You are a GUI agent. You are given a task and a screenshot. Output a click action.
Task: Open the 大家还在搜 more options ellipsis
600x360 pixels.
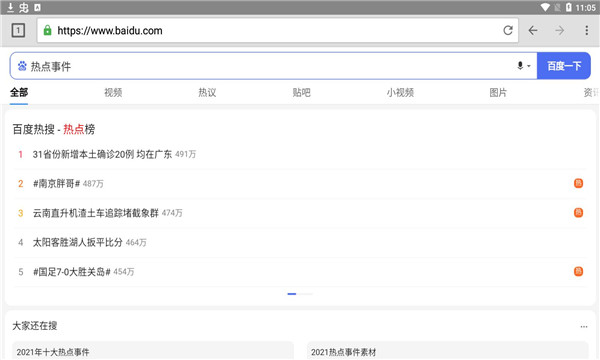point(584,326)
